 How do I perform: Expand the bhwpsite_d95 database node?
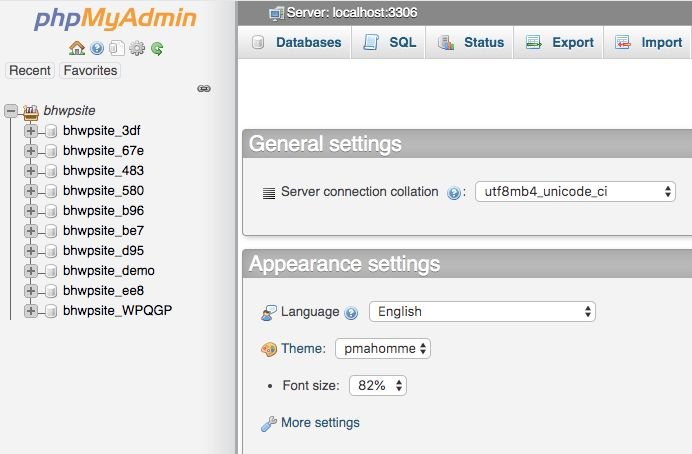coord(30,251)
